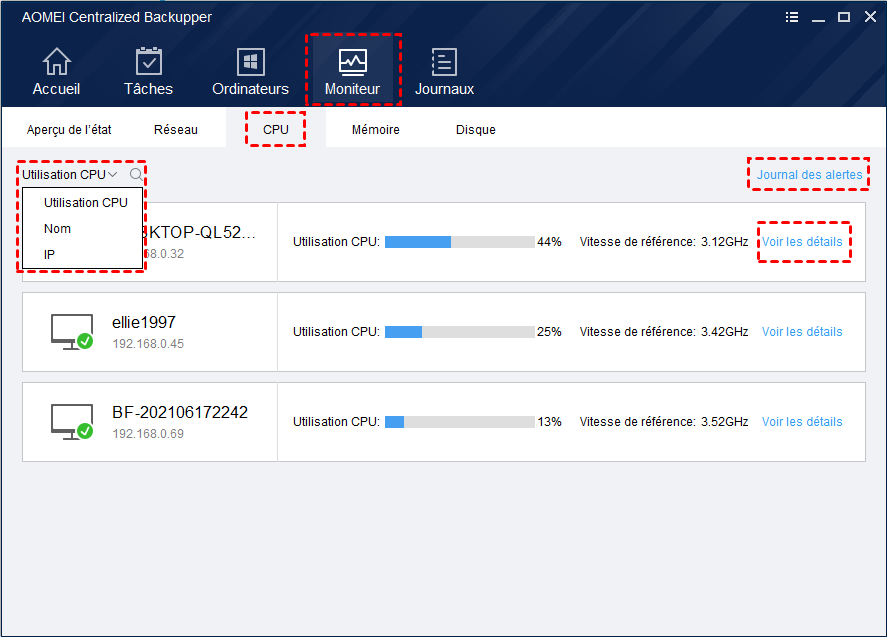
Task: Open the Tâches section
Action: click(x=148, y=71)
